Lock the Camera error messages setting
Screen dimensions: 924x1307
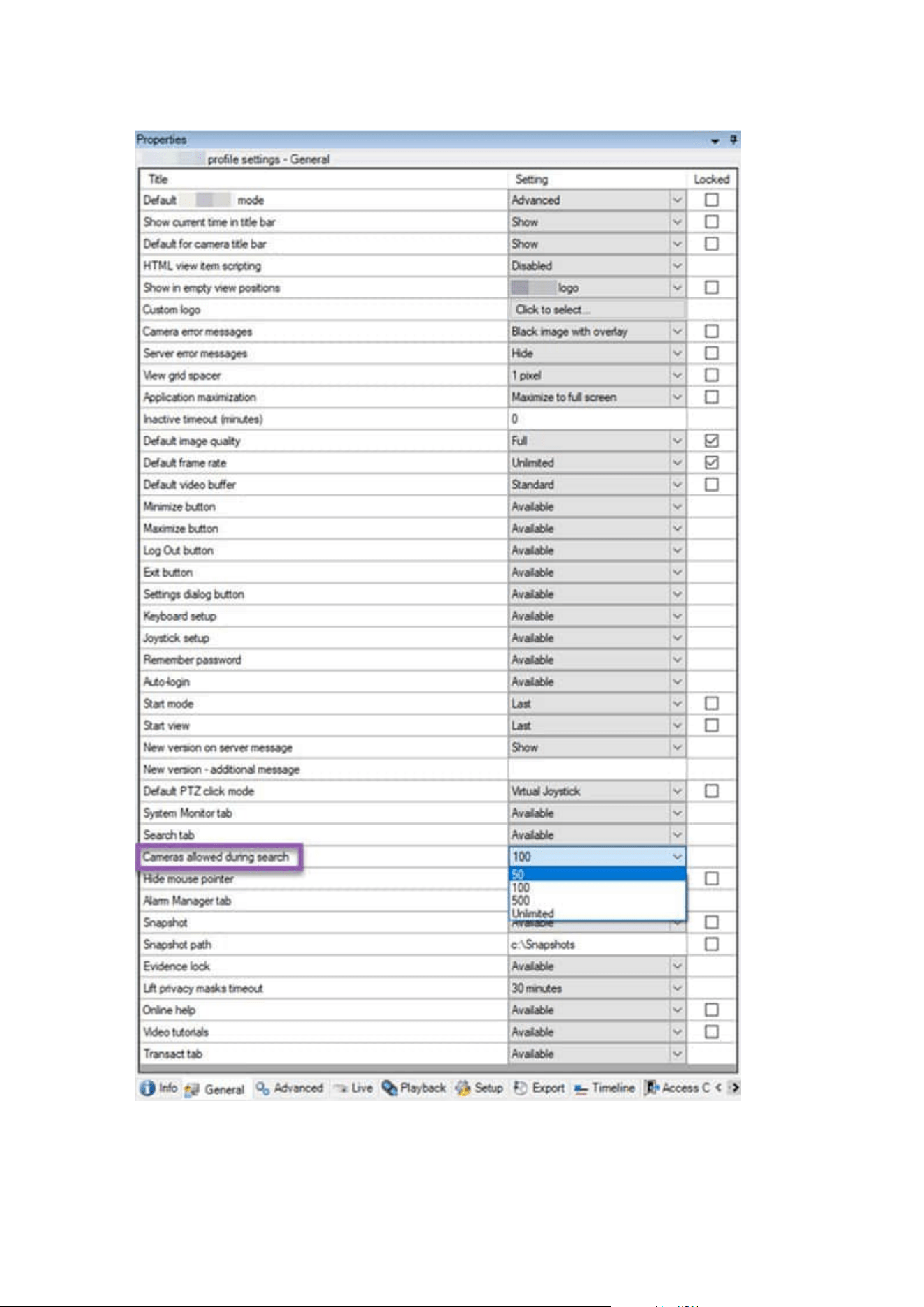point(711,332)
